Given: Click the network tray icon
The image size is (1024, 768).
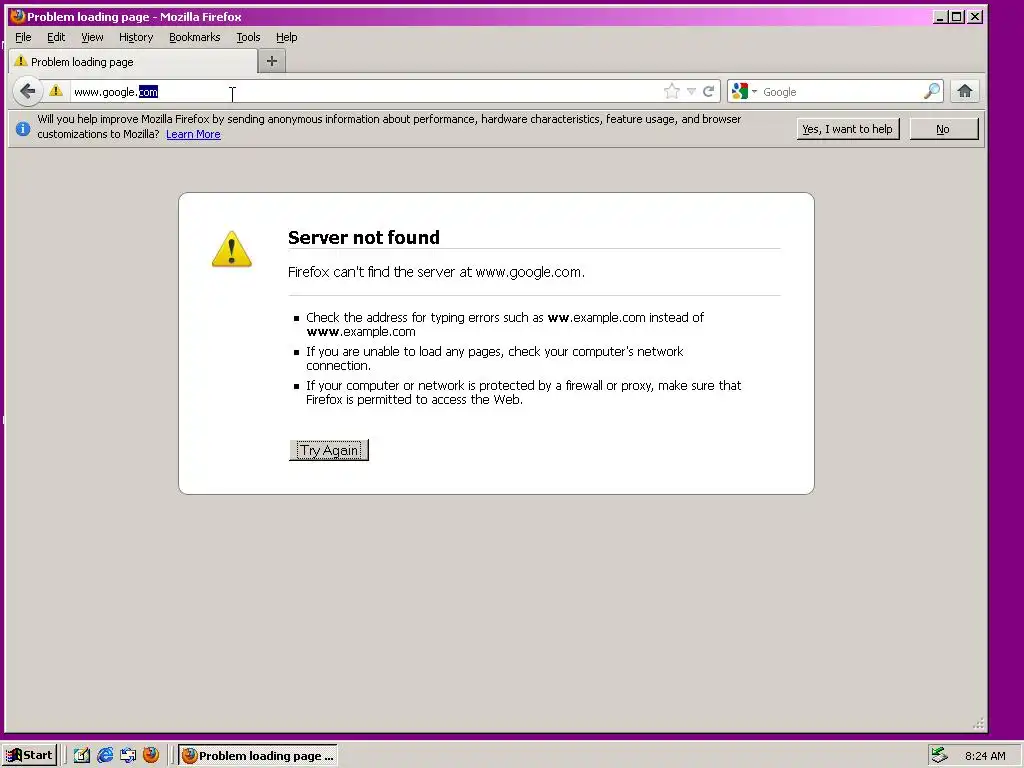Looking at the screenshot, I should 940,755.
